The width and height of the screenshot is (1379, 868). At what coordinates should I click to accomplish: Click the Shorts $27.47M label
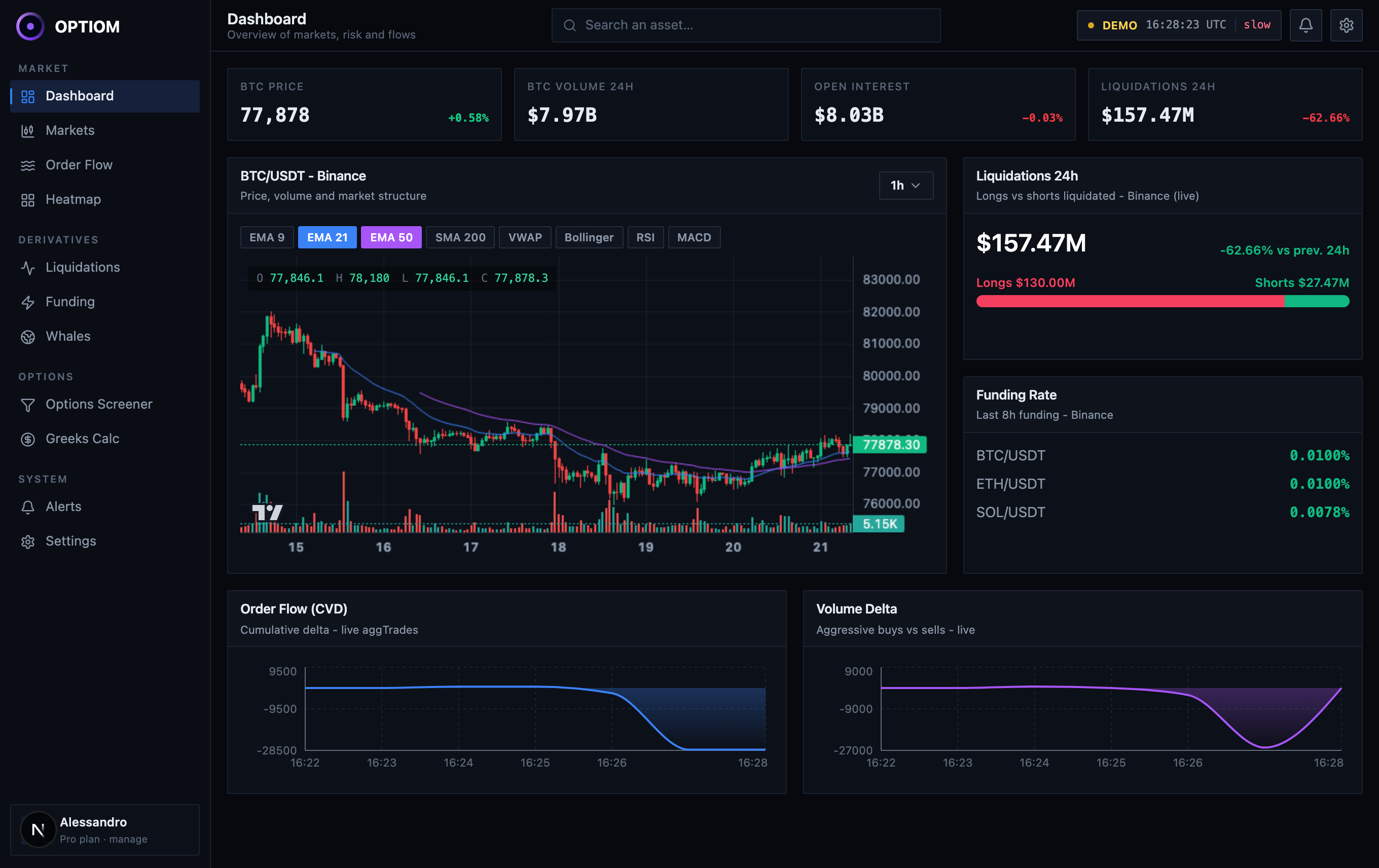1302,283
